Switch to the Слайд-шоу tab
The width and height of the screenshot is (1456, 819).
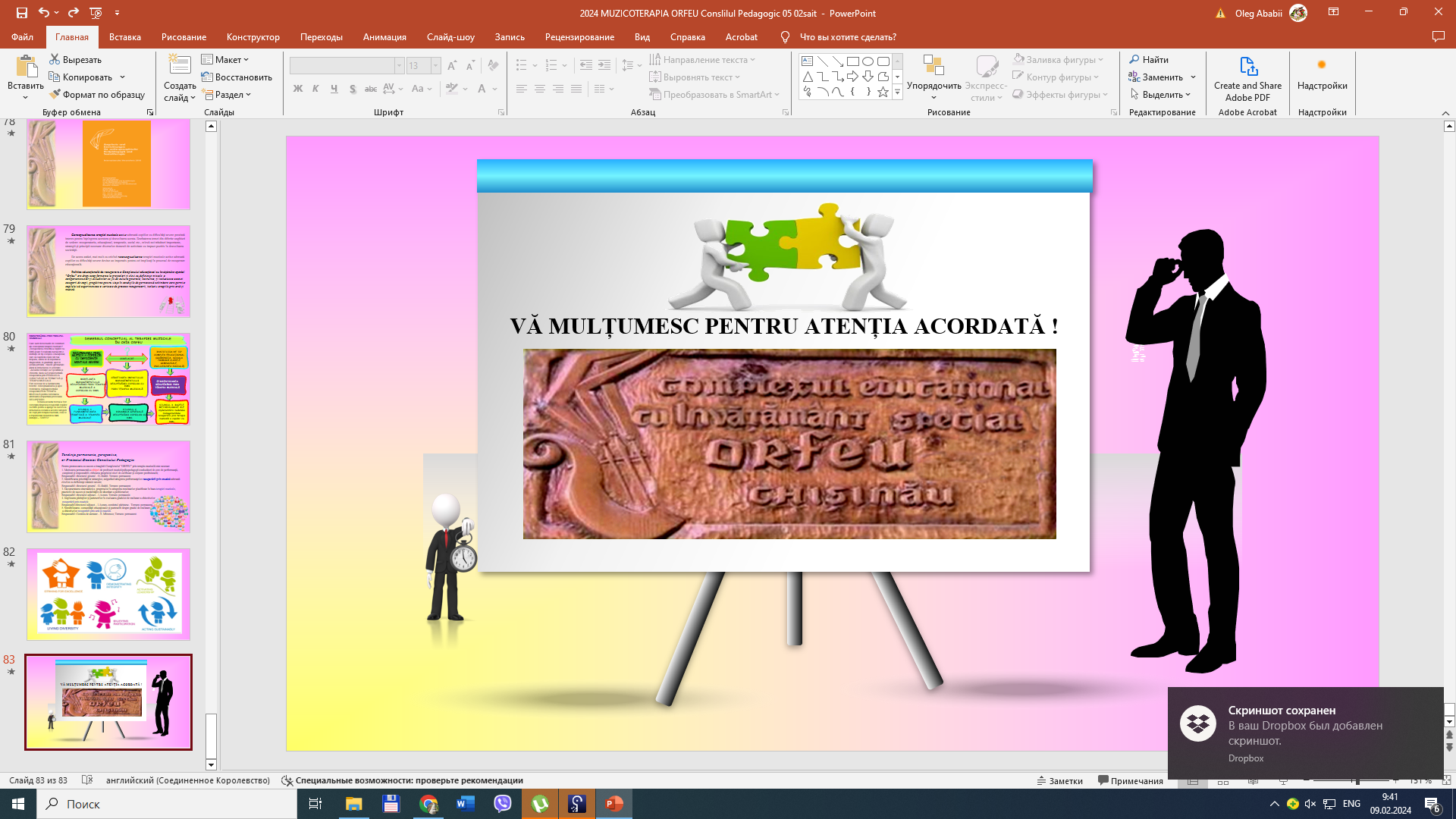(x=450, y=36)
